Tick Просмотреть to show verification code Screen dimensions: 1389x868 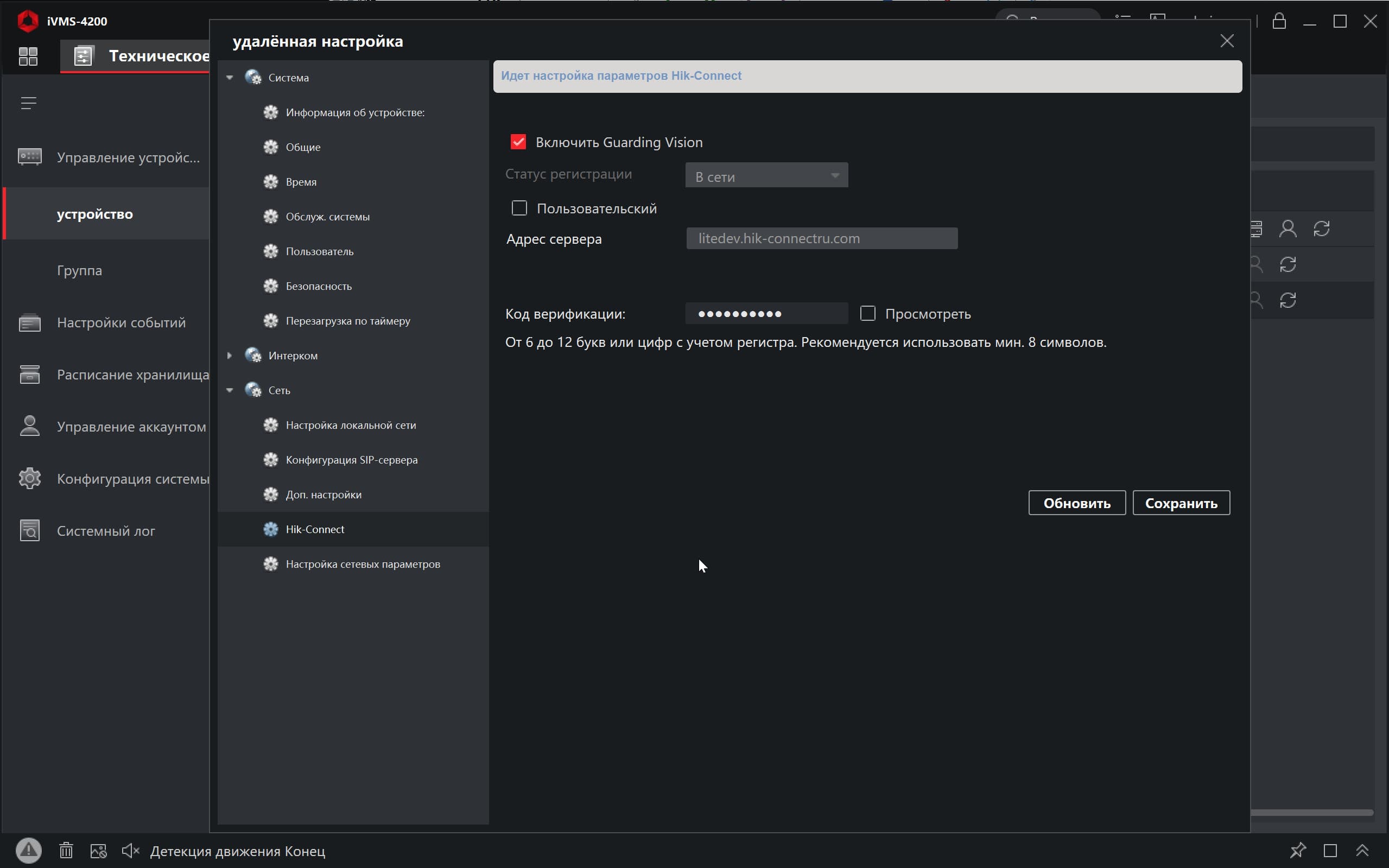pyautogui.click(x=868, y=313)
